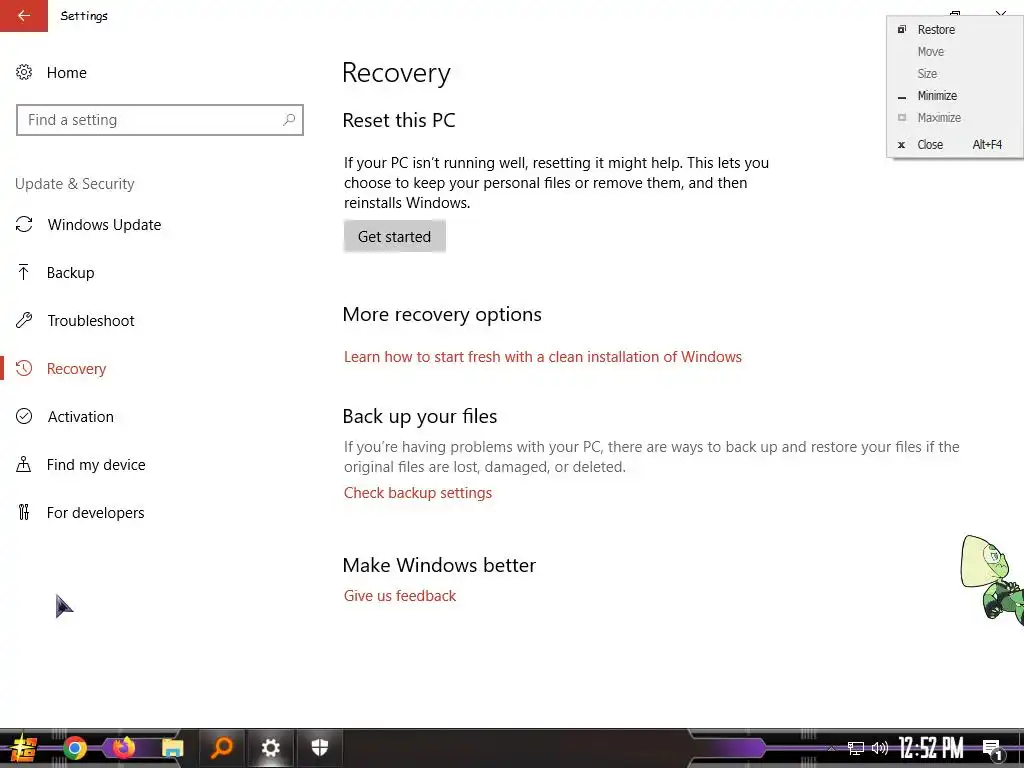The width and height of the screenshot is (1024, 768).
Task: Open Check backup settings link
Action: pyautogui.click(x=418, y=492)
